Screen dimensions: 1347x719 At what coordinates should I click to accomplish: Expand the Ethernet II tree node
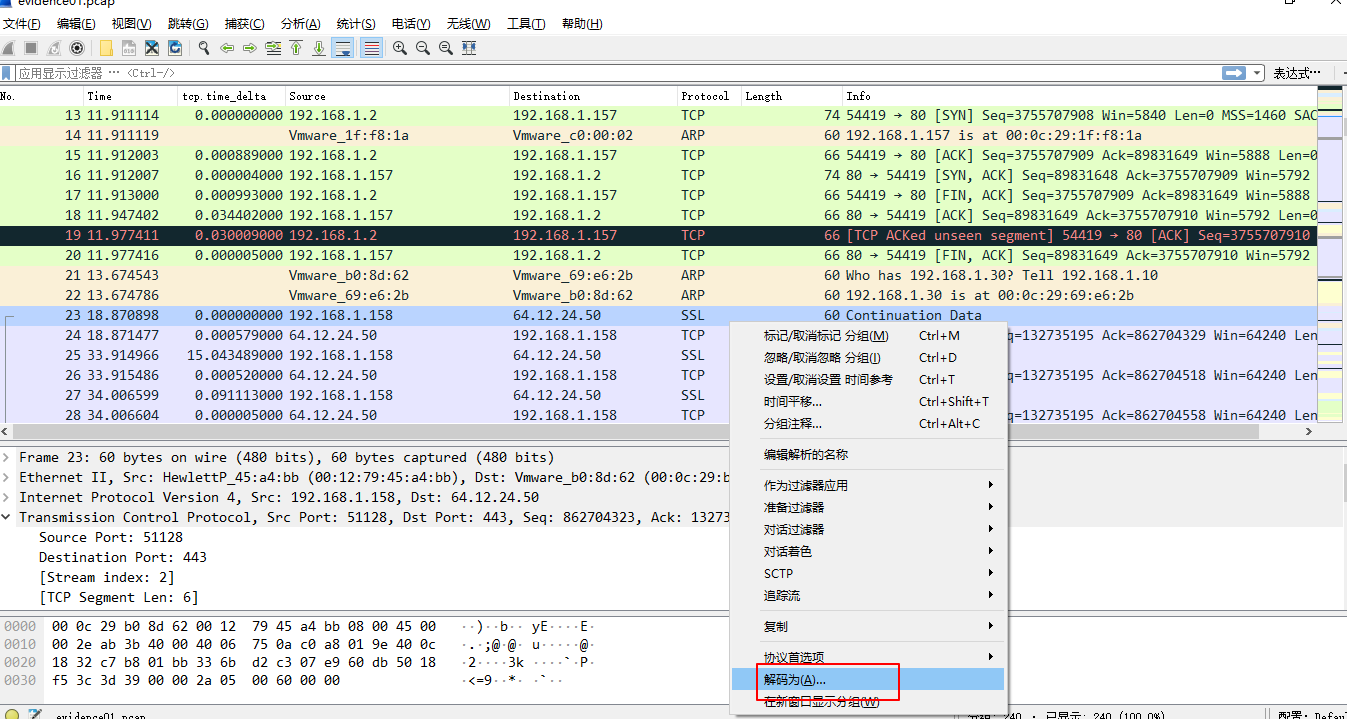7,477
